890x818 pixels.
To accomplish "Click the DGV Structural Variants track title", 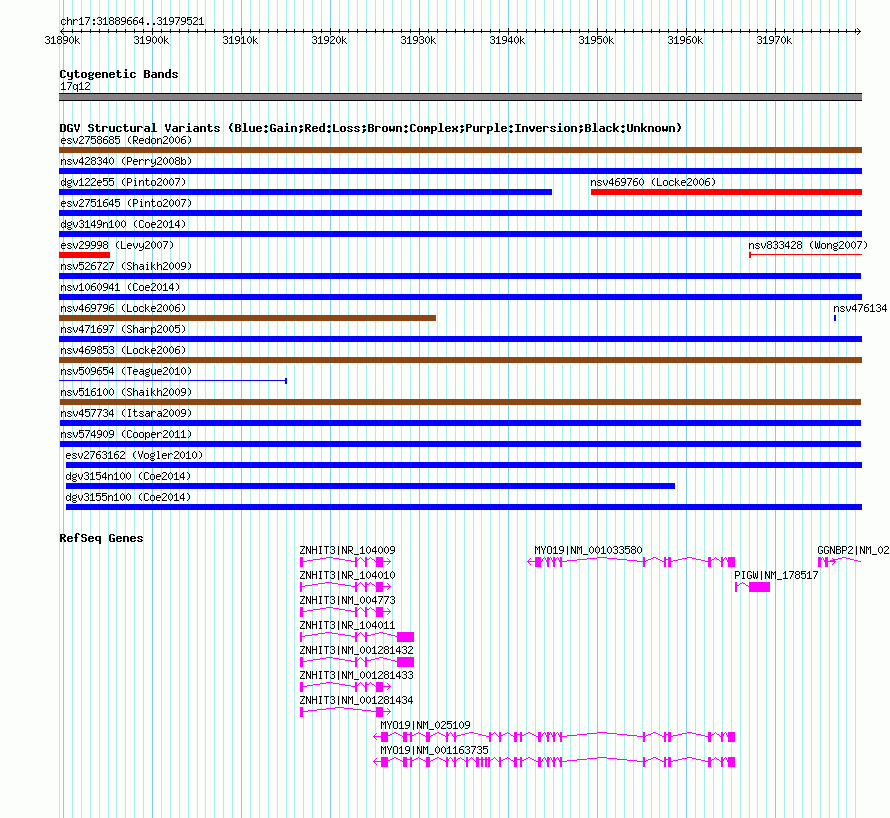I will pyautogui.click(x=370, y=128).
